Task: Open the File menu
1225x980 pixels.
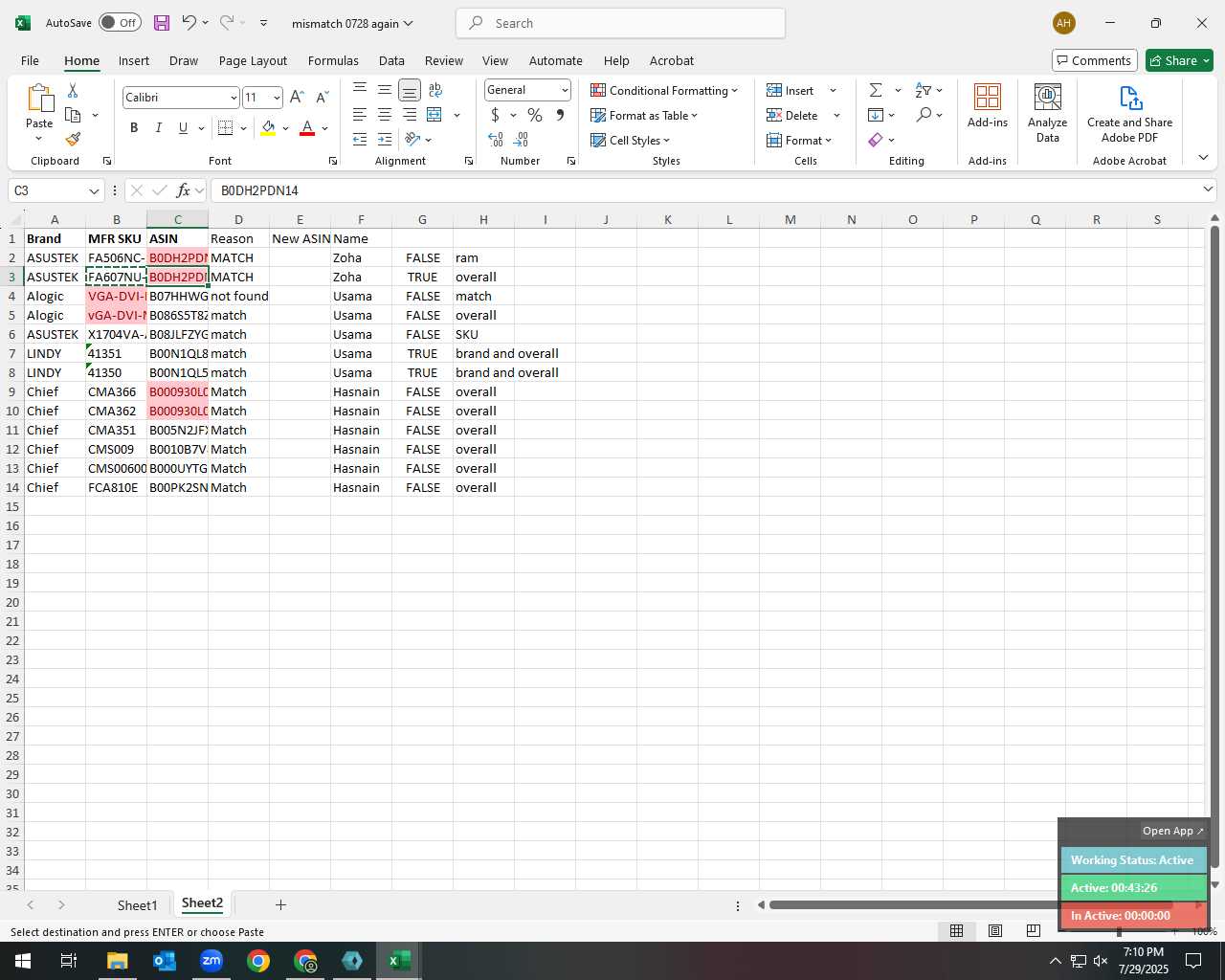Action: tap(30, 60)
